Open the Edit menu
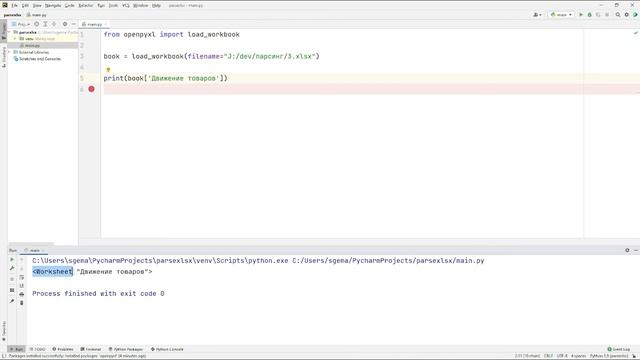This screenshot has height=360, width=640. [25, 5]
